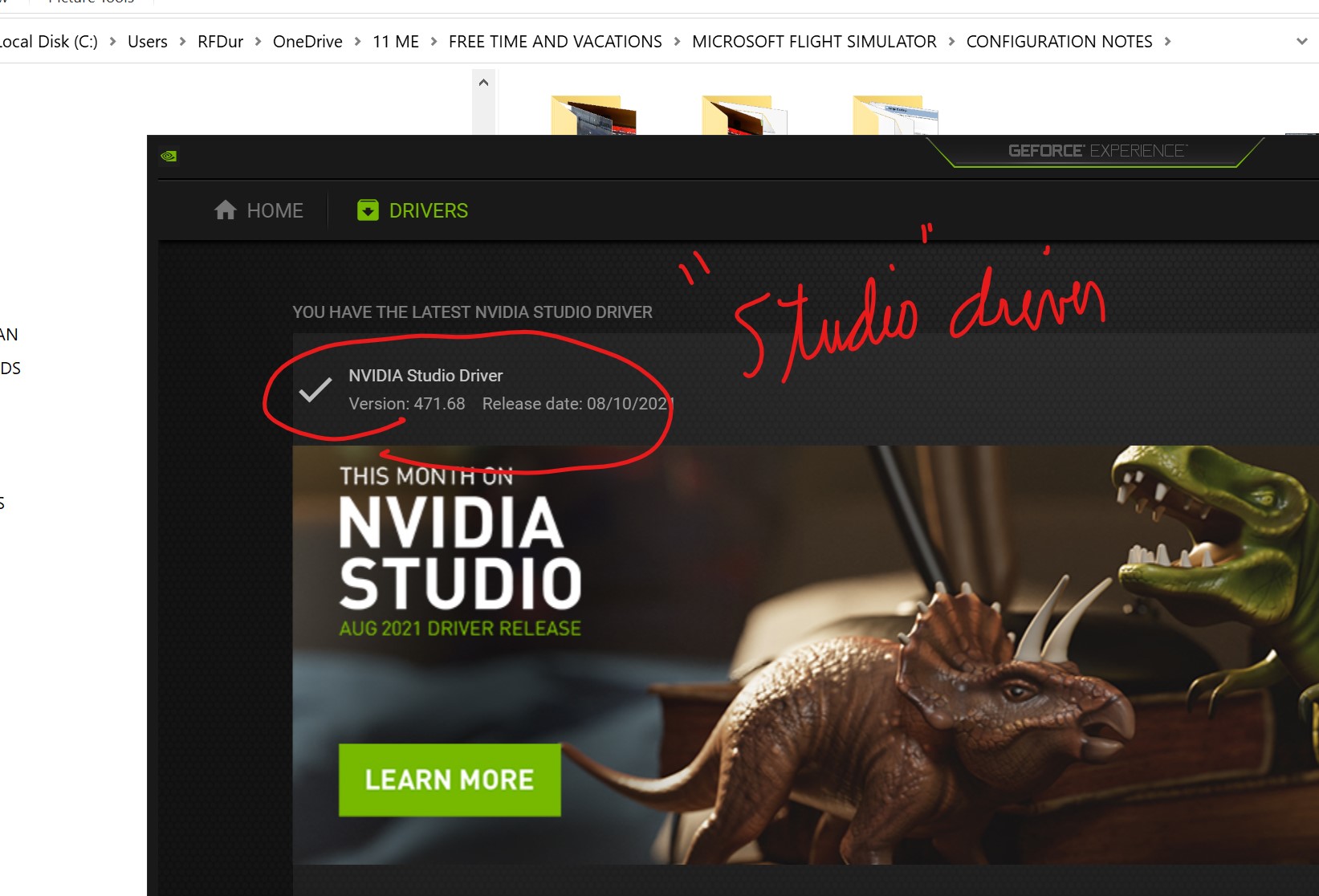Open the 11 ME breadcrumb folder
1319x896 pixels.
(396, 42)
